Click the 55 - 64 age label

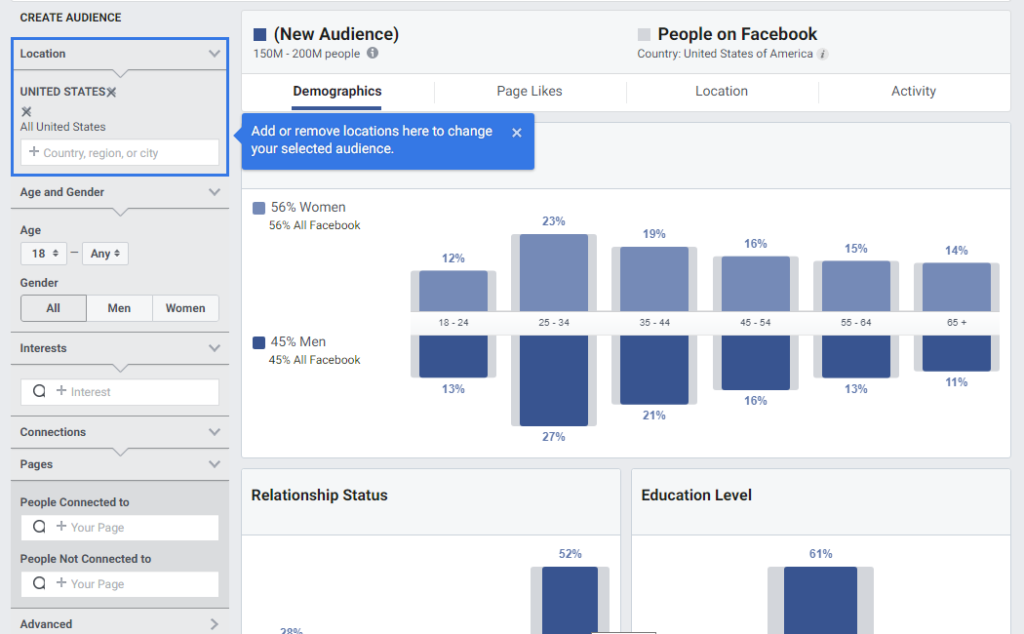[x=856, y=323]
